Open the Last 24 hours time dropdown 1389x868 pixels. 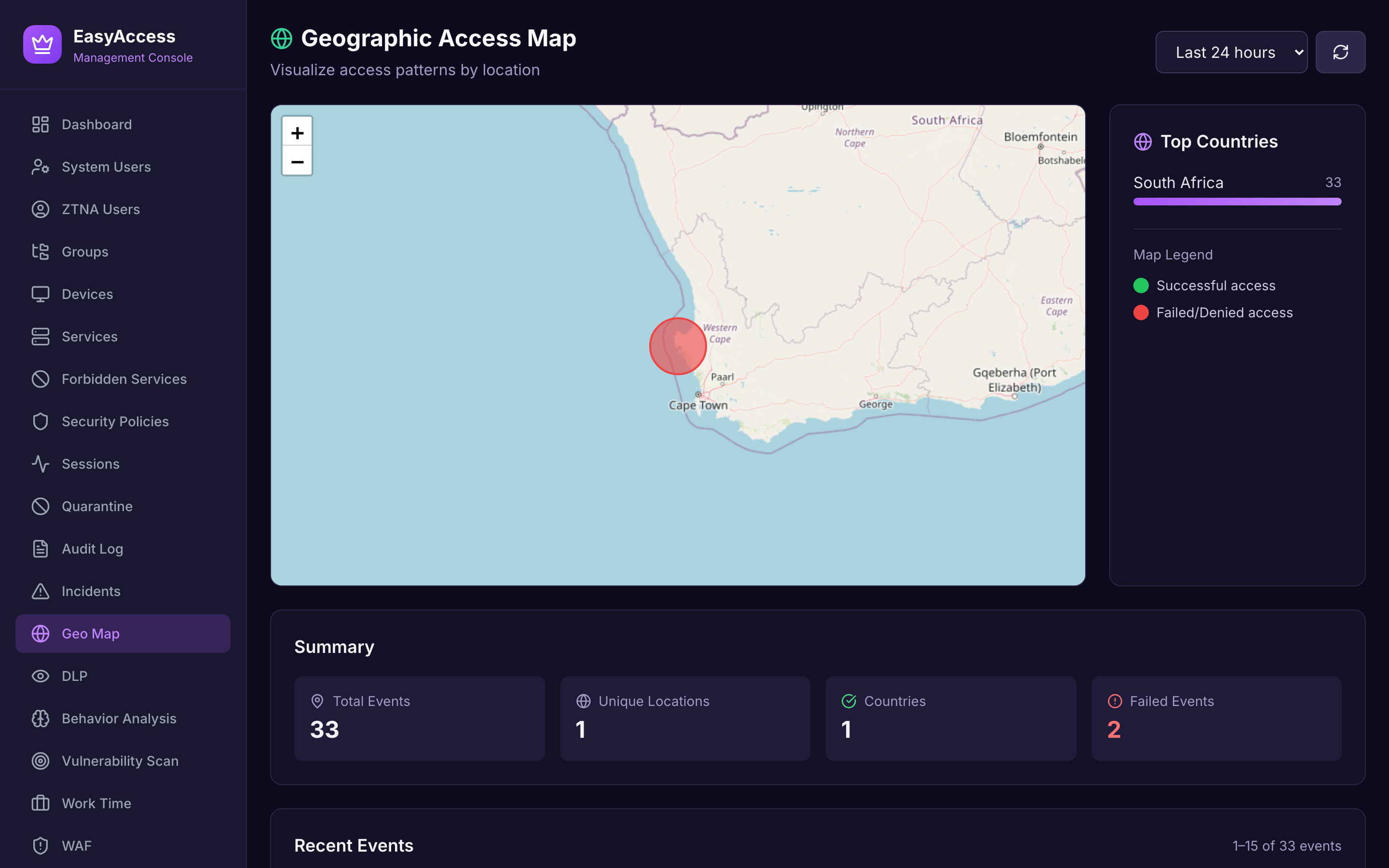pyautogui.click(x=1231, y=52)
